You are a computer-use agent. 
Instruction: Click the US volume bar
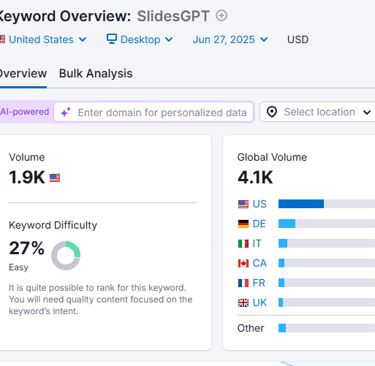(x=327, y=204)
